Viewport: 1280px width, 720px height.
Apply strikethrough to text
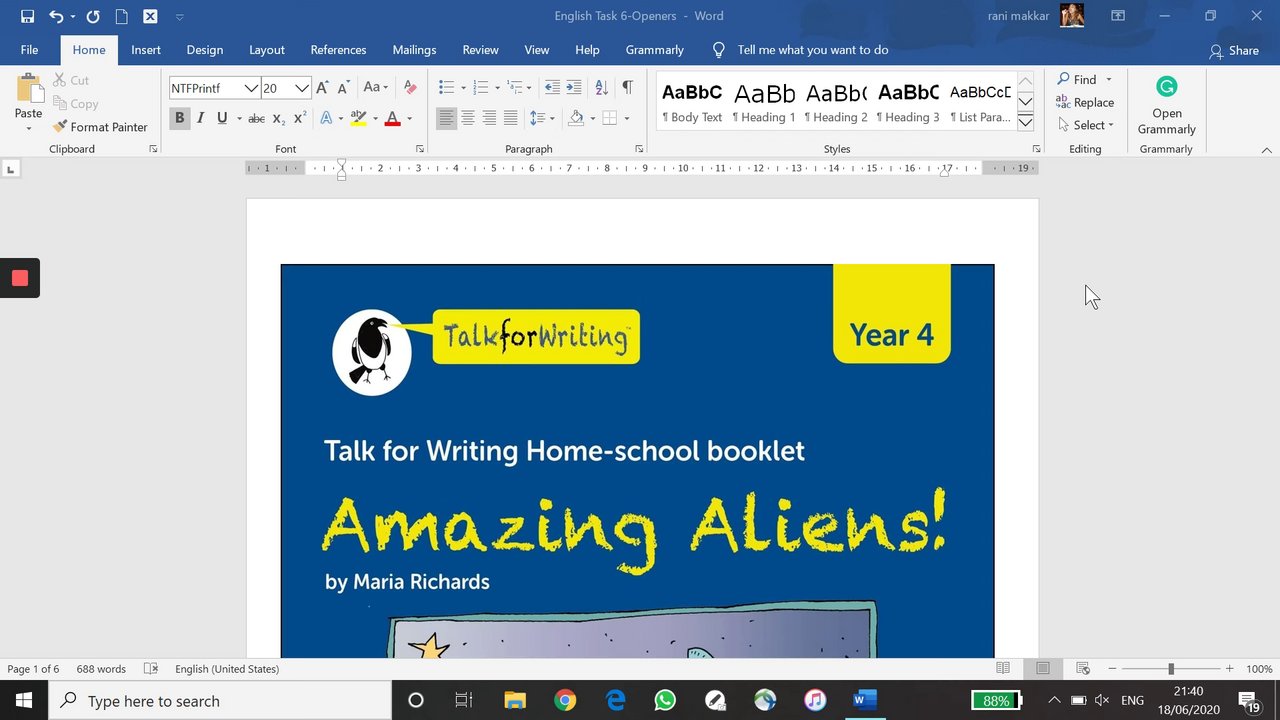point(256,118)
